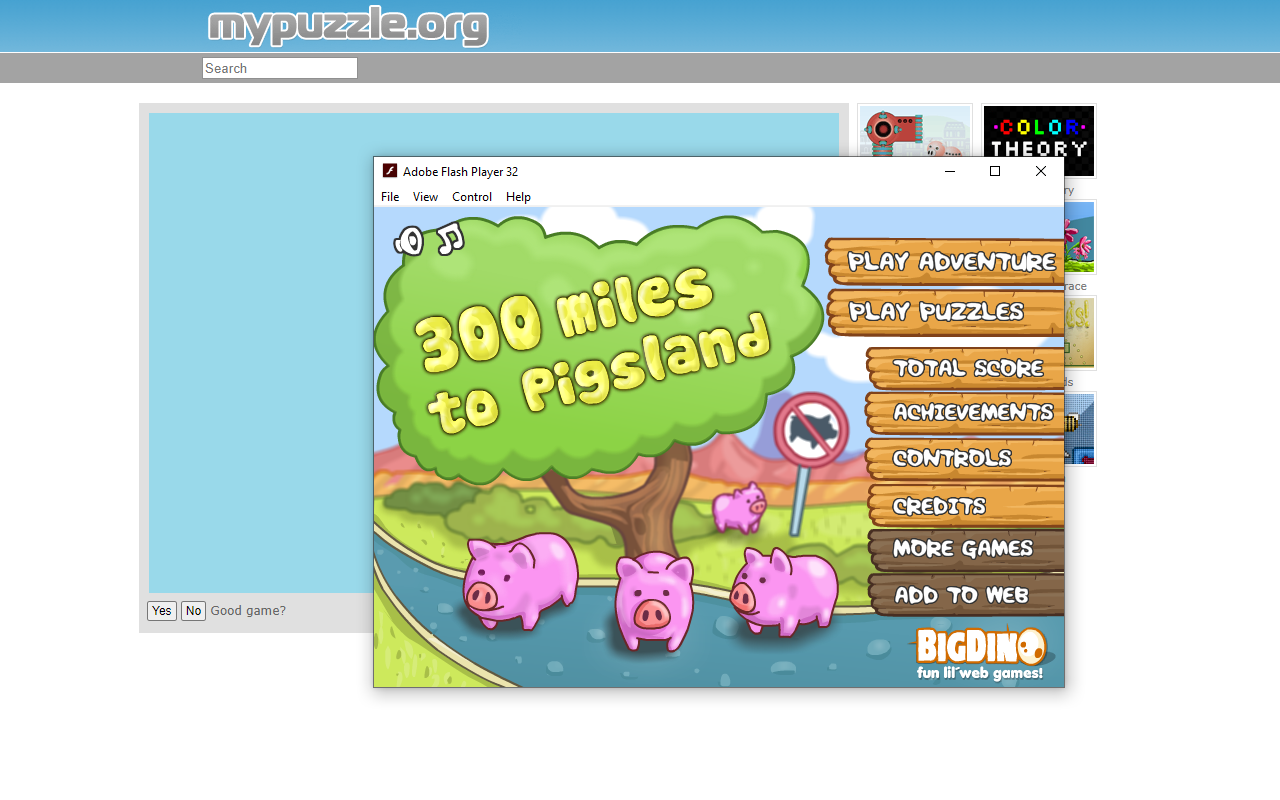
Task: Toggle the music note icon
Action: pos(450,238)
